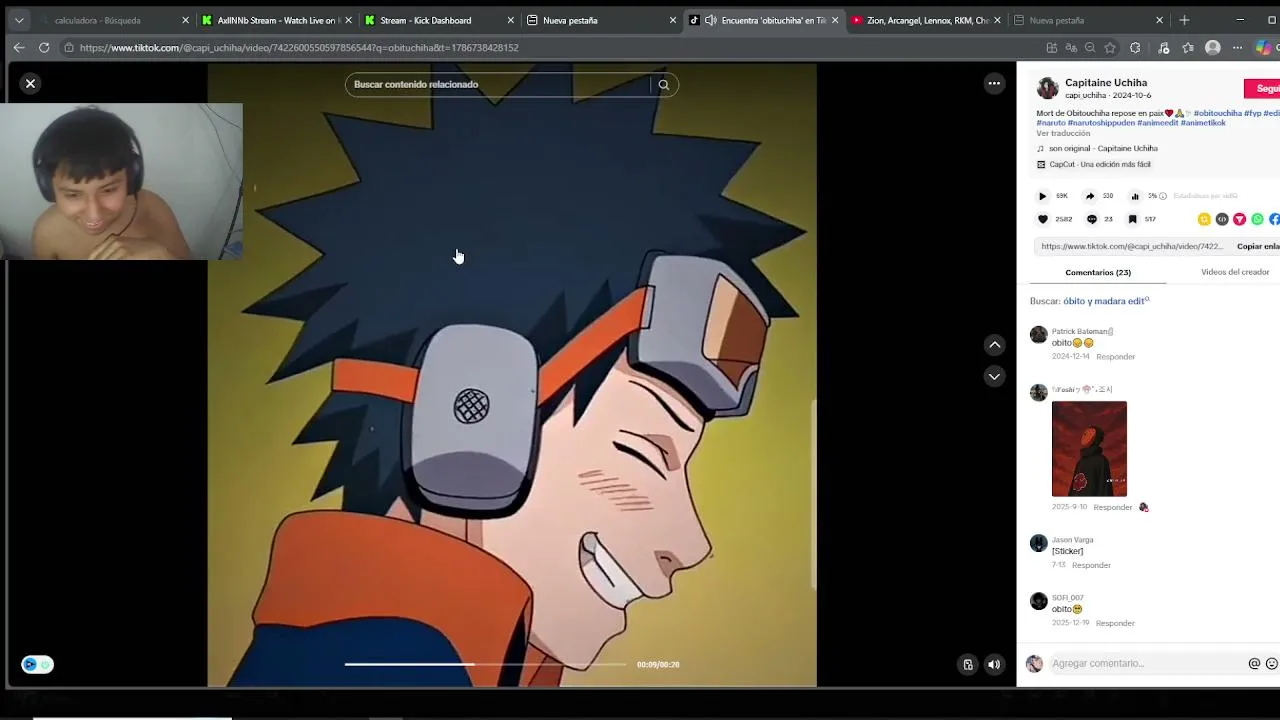Share the video to Facebook
The height and width of the screenshot is (720, 1280).
click(x=1275, y=219)
